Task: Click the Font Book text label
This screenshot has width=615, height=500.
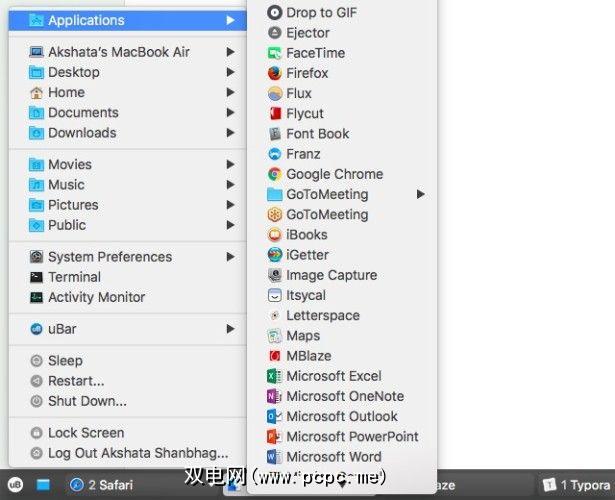Action: (x=318, y=134)
